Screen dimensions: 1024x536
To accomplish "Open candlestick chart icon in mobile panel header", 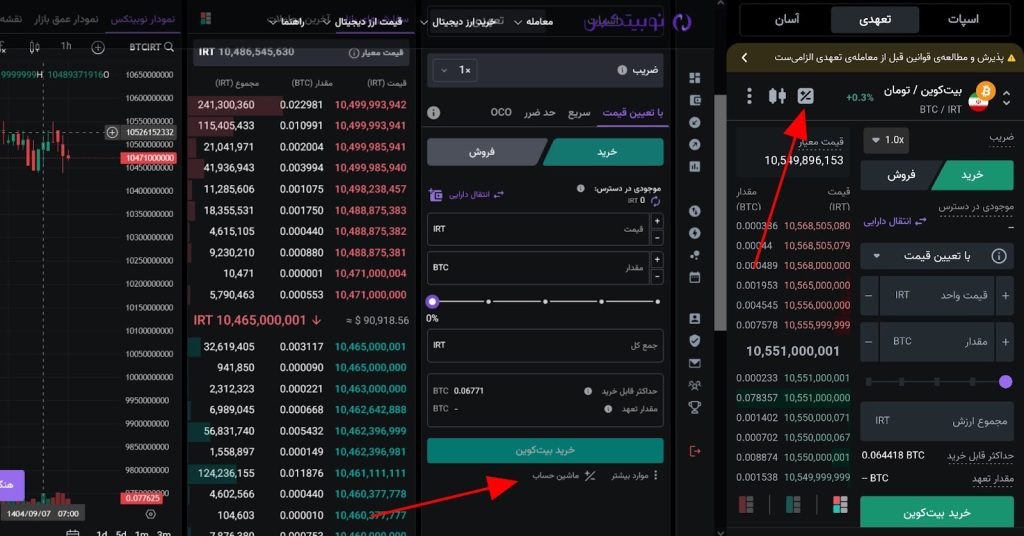I will (777, 96).
